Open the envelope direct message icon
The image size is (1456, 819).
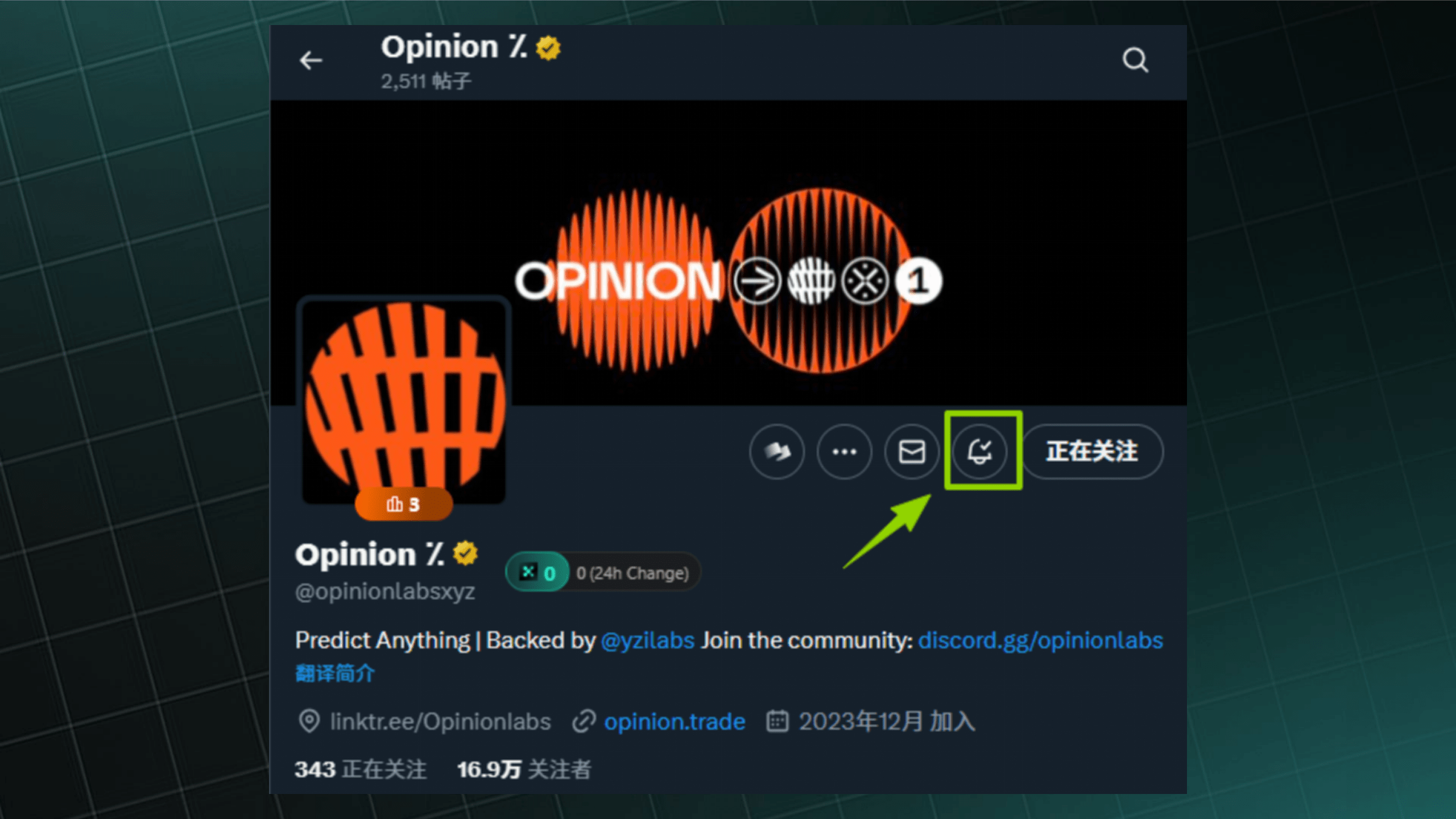coord(912,452)
